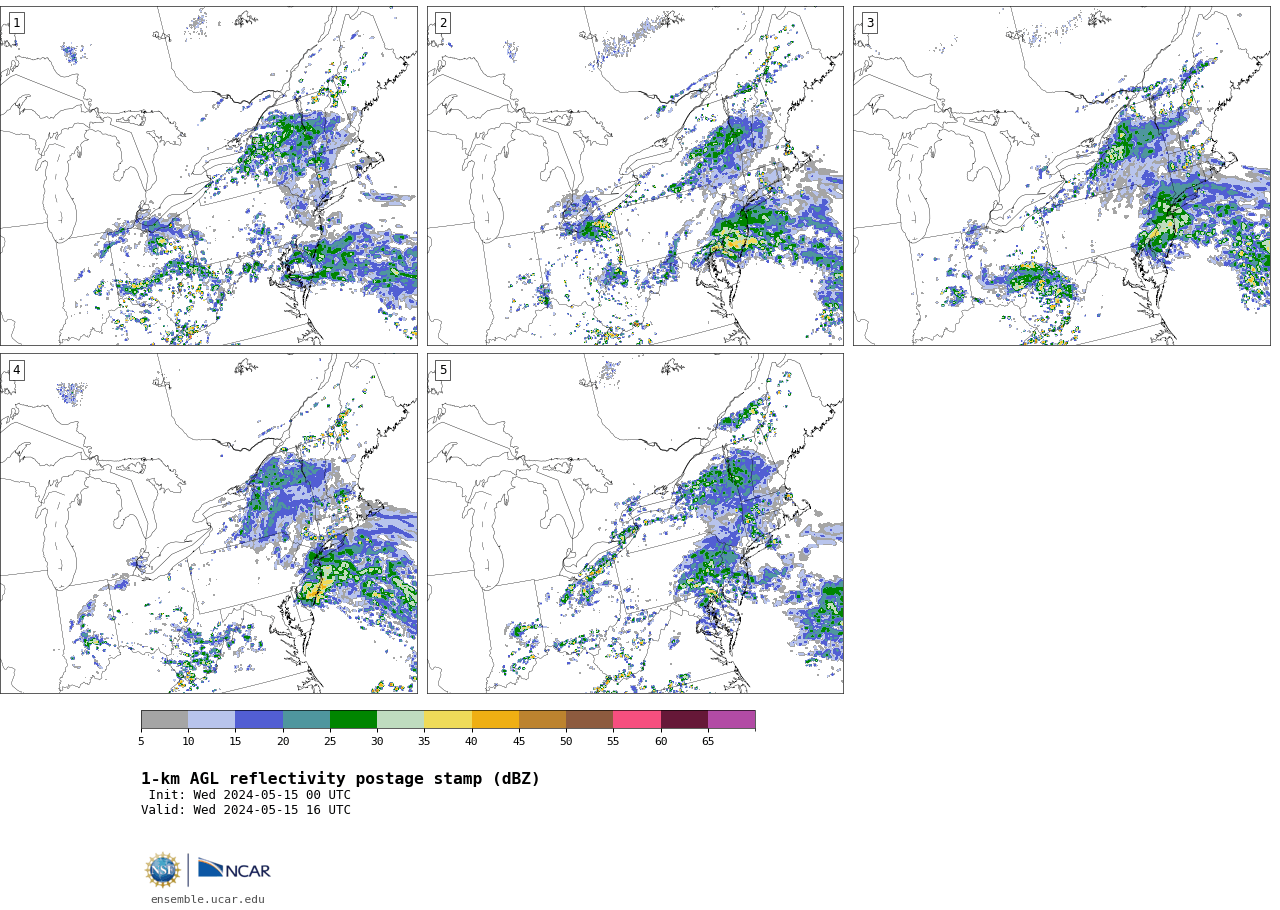Viewport: 1280px width, 910px height.
Task: Click the tan 45-50 dBZ swatch
Action: pyautogui.click(x=542, y=720)
